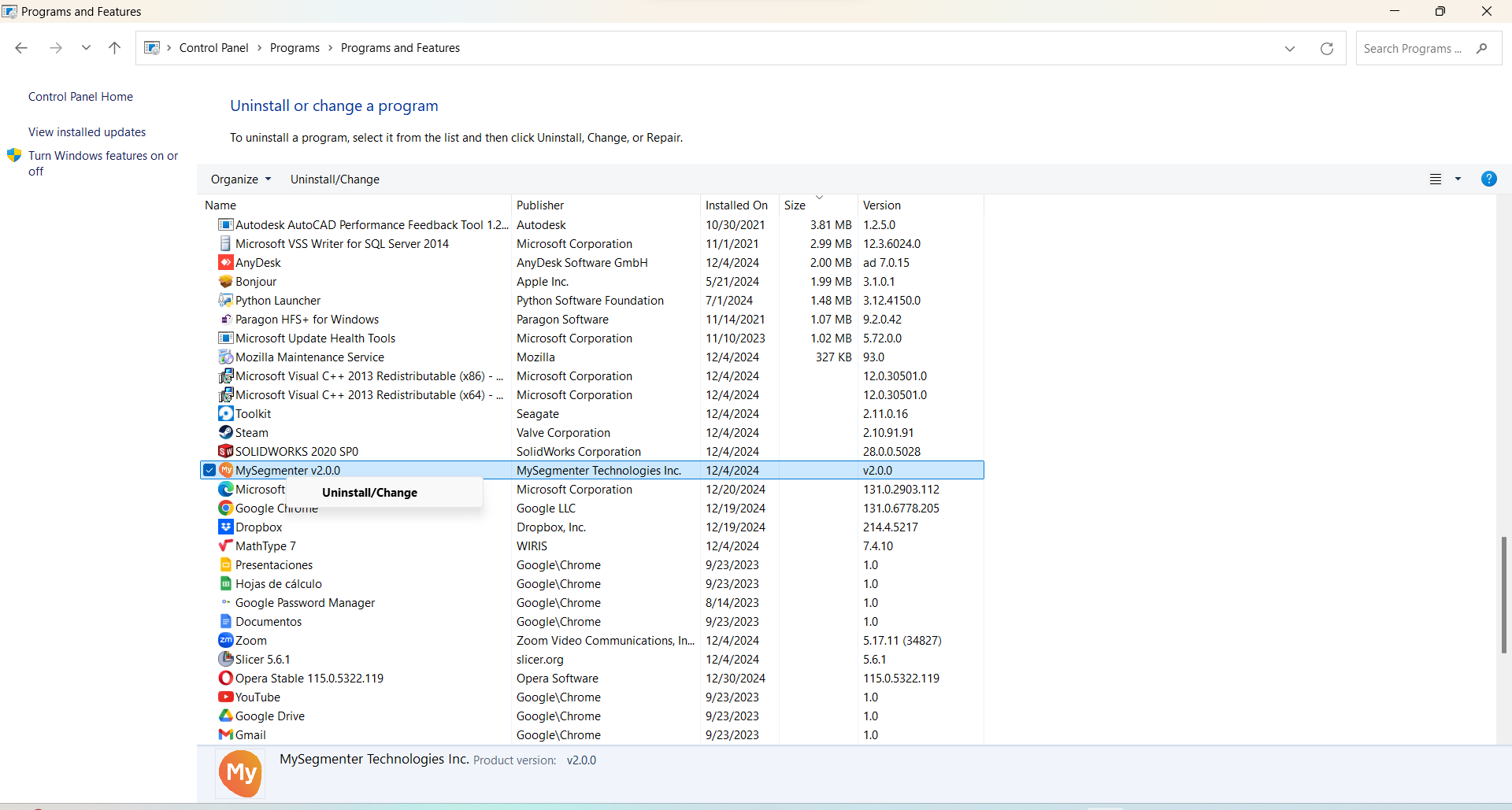Image resolution: width=1512 pixels, height=810 pixels.
Task: Open View installed updates
Action: 87,131
